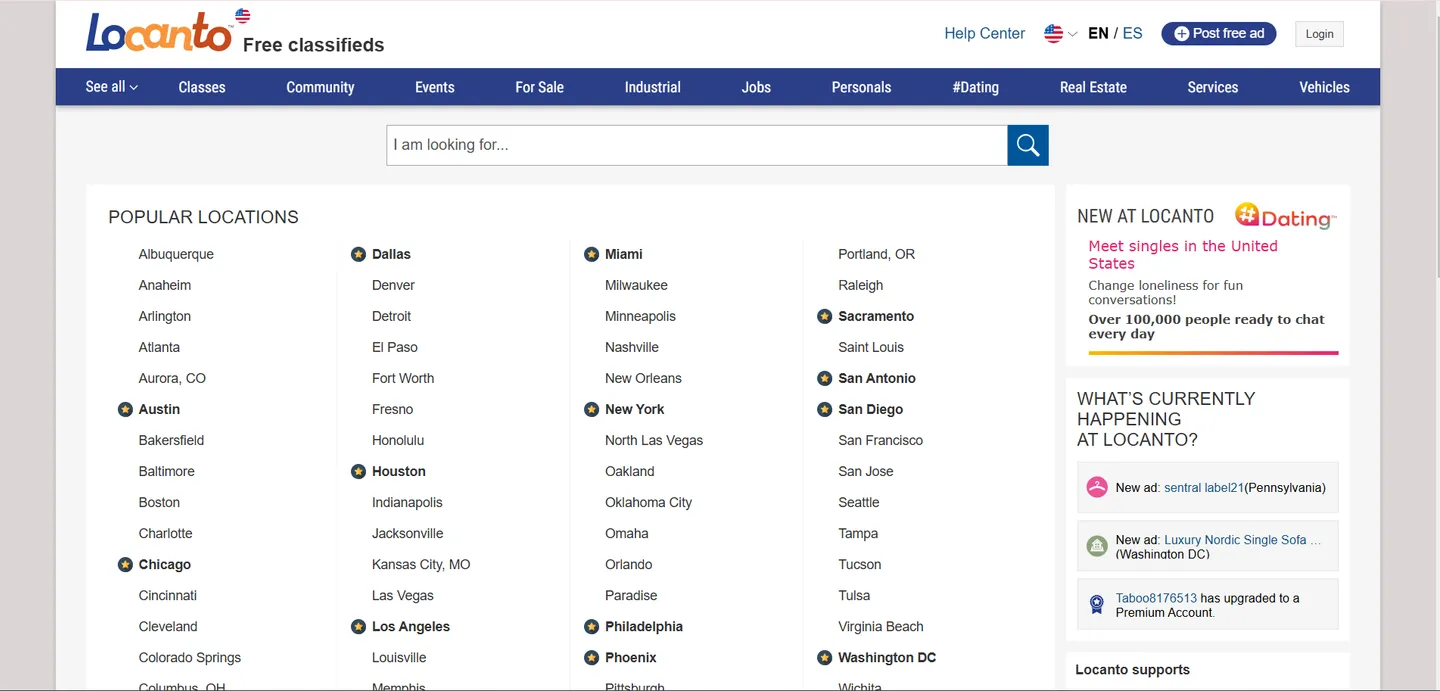Click the star icon beside San Diego
Viewport: 1440px width, 691px height.
pos(824,409)
